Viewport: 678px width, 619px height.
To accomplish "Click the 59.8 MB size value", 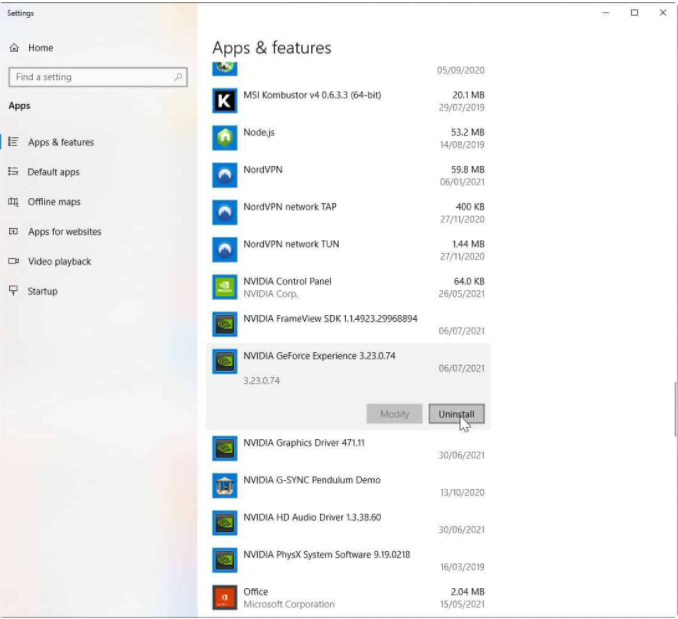I will (x=467, y=169).
